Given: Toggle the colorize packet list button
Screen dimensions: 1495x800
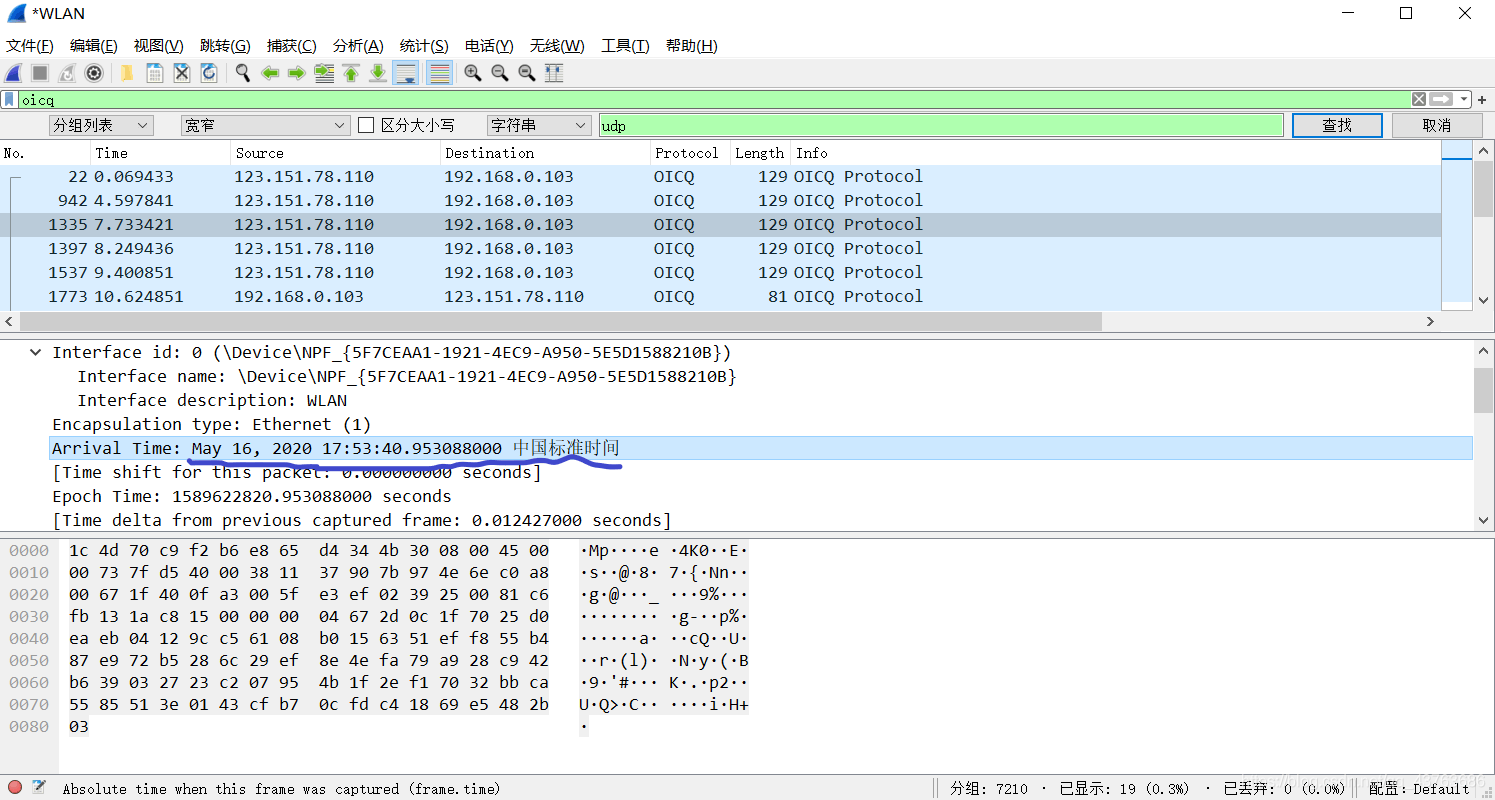Looking at the screenshot, I should click(438, 73).
